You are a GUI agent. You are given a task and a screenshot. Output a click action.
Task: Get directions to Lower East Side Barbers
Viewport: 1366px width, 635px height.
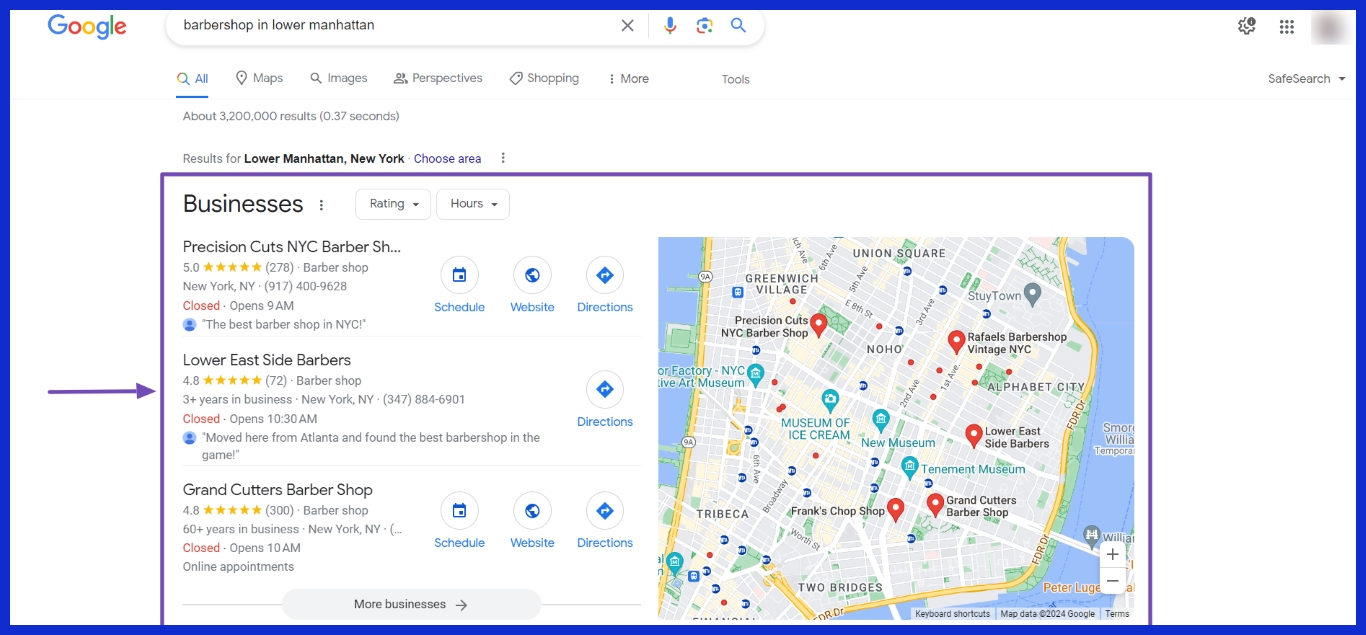click(x=604, y=390)
